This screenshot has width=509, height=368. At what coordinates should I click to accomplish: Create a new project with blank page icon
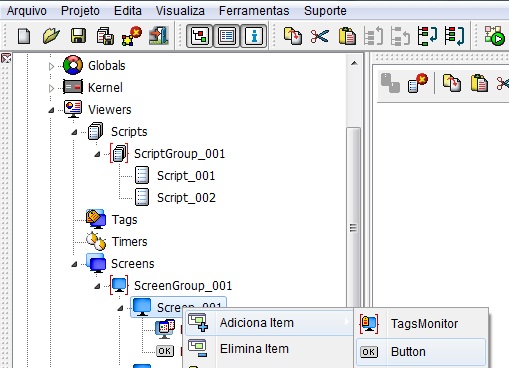pyautogui.click(x=24, y=36)
